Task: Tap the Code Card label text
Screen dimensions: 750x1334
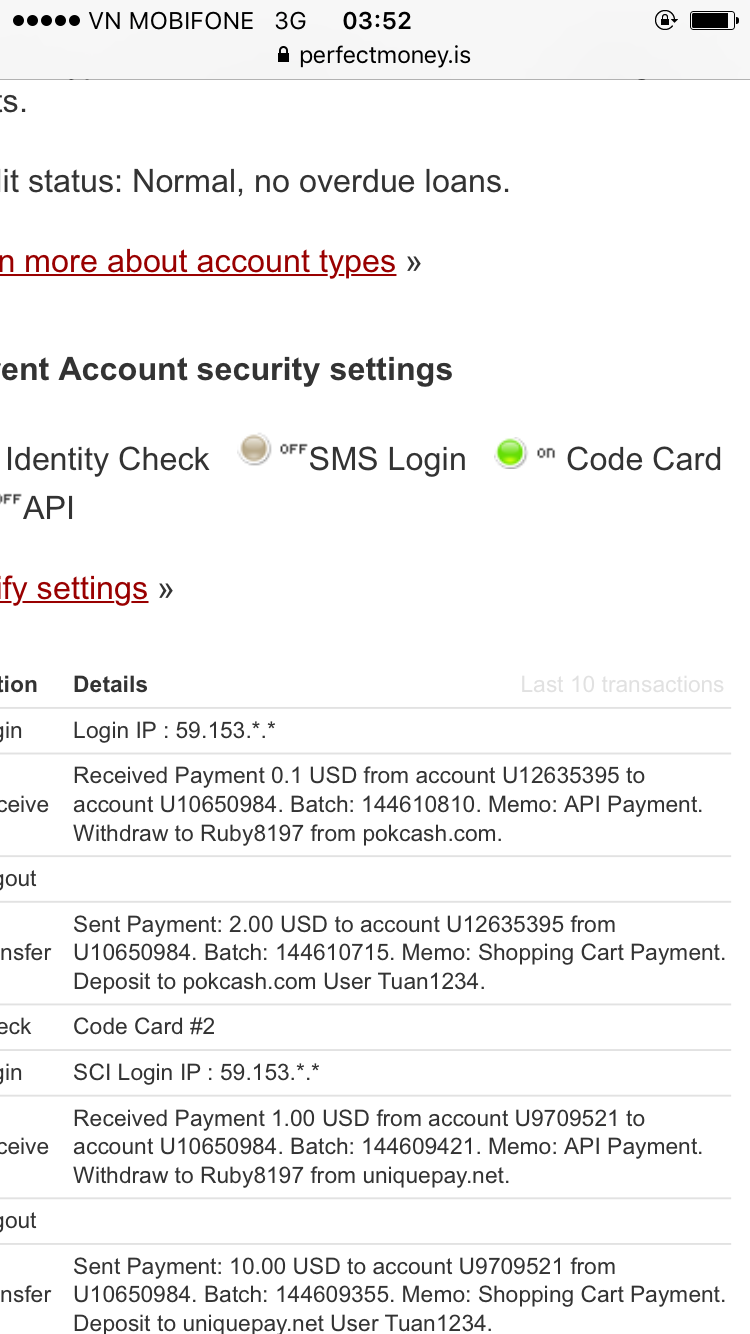Action: (x=643, y=459)
